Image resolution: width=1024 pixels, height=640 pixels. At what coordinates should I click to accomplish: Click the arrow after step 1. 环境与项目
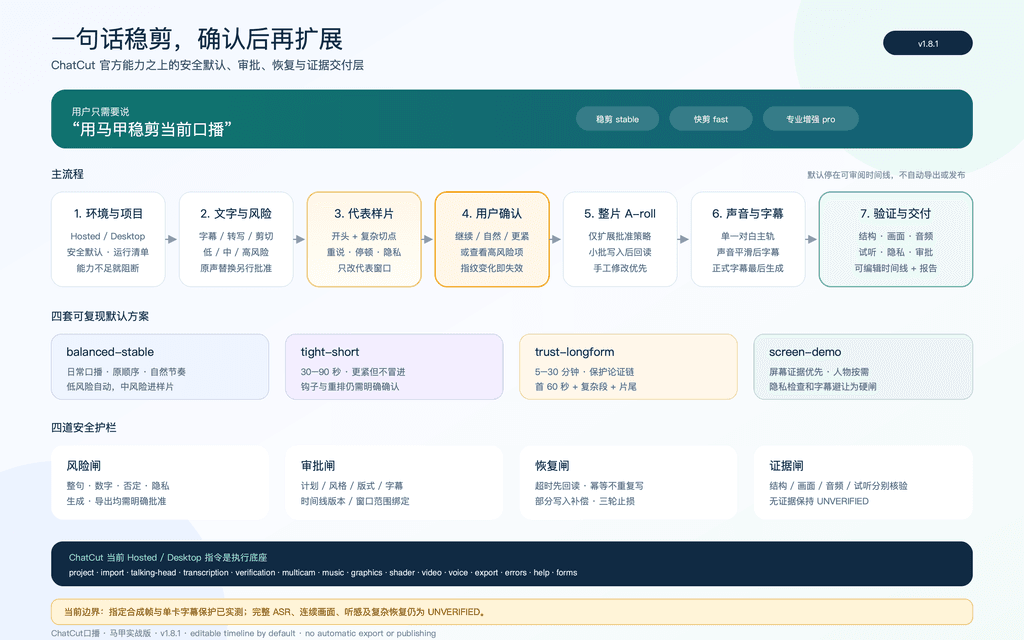click(172, 239)
